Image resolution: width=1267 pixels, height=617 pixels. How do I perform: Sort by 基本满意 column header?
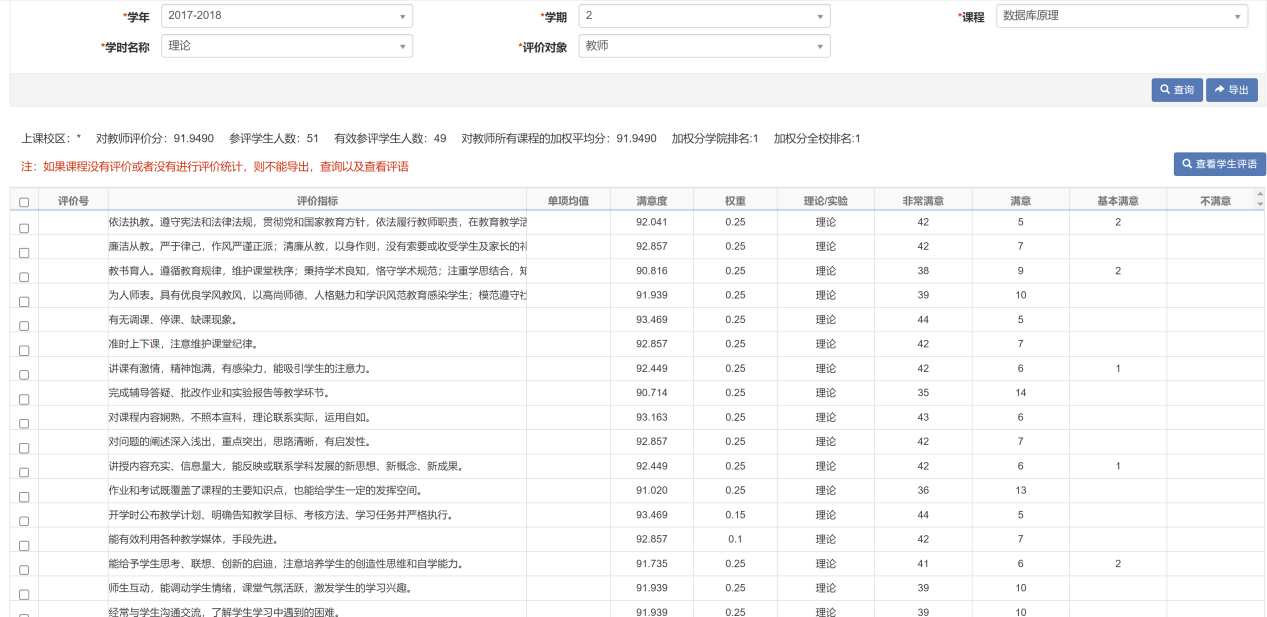1118,201
